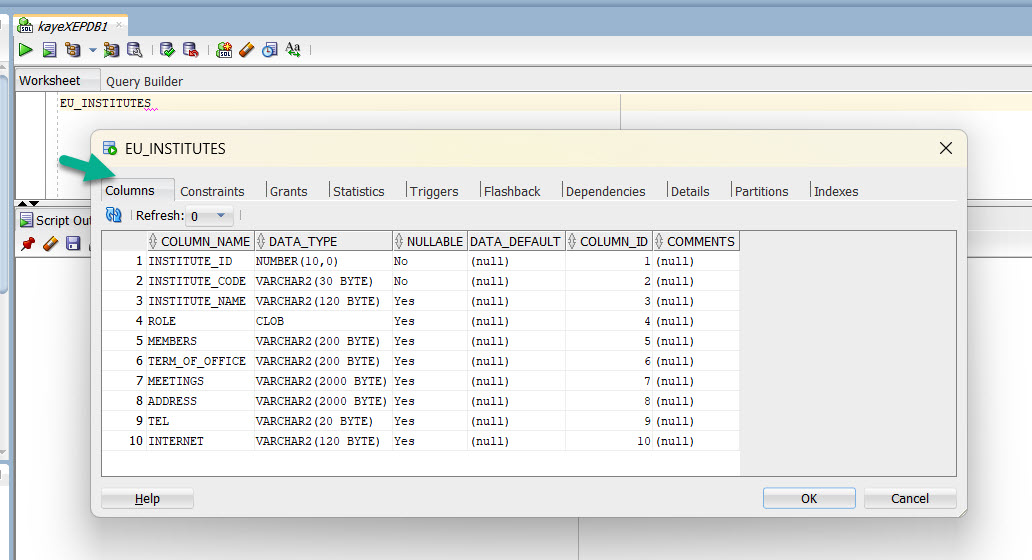This screenshot has width=1032, height=560.
Task: Open the Triggers tab
Action: [x=434, y=191]
